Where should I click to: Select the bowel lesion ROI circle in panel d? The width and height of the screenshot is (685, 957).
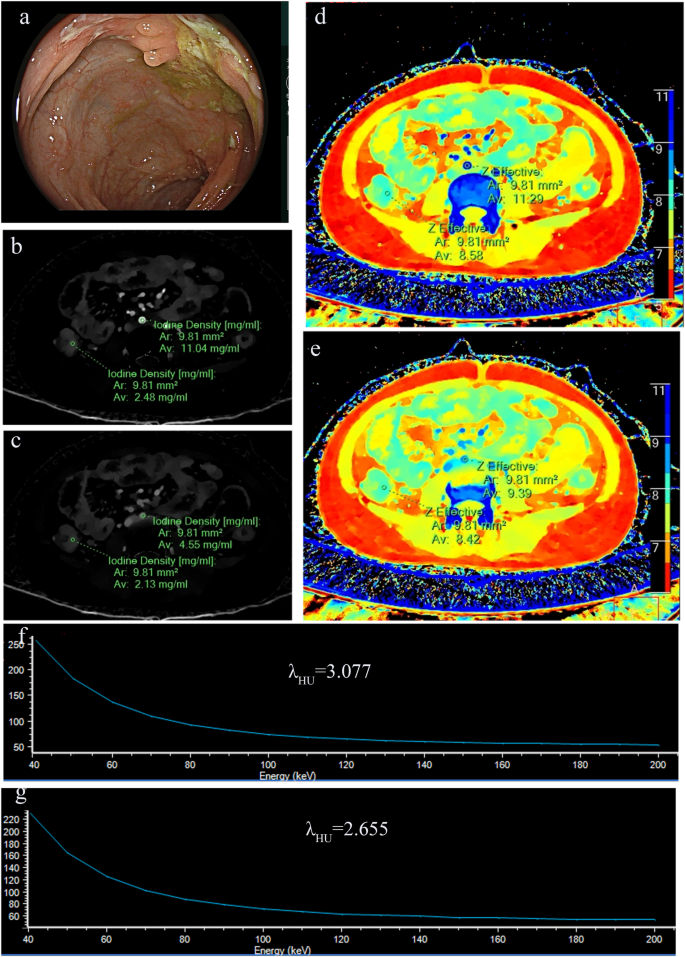[x=387, y=193]
